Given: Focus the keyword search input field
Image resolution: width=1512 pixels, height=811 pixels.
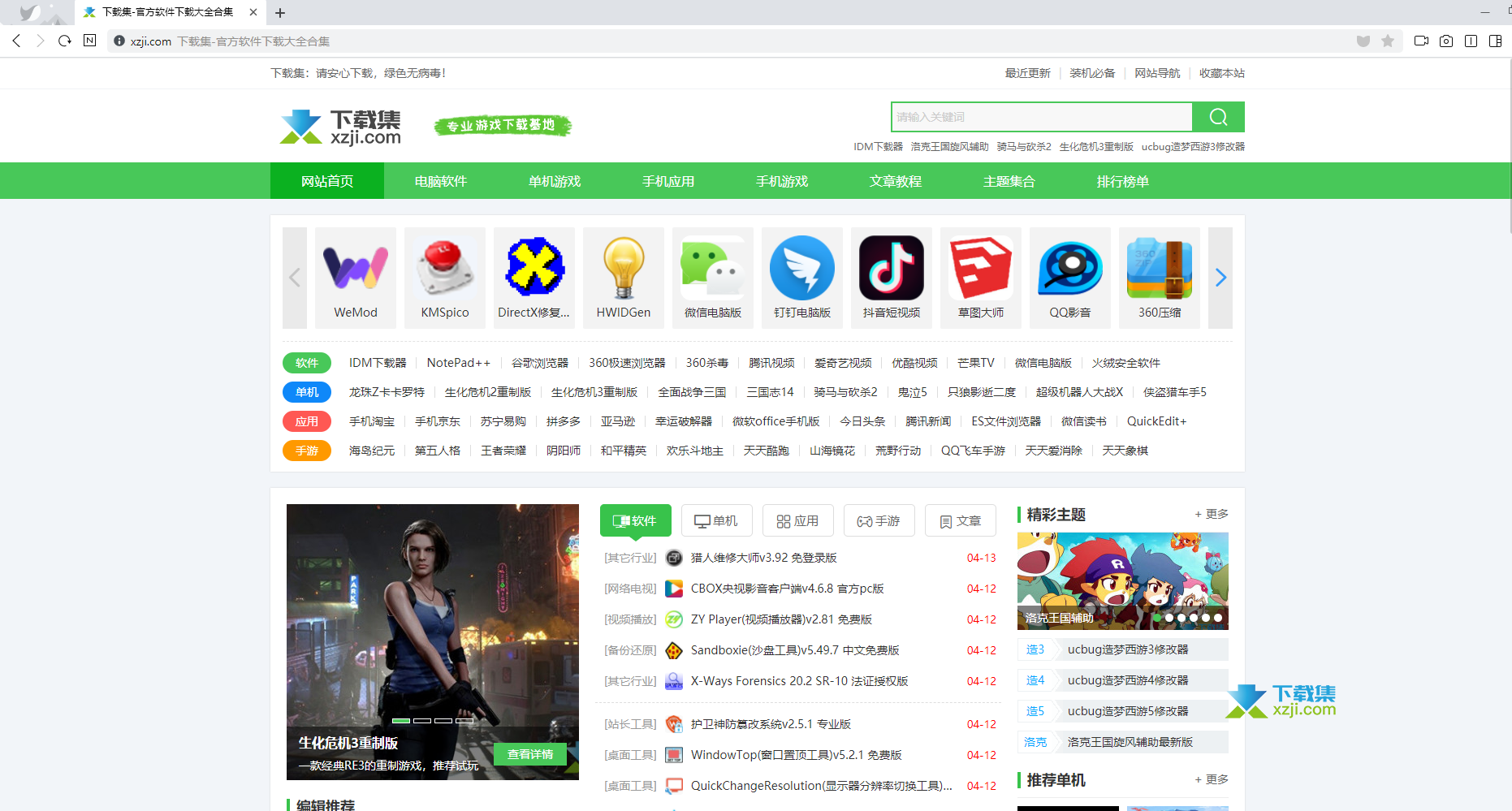Looking at the screenshot, I should pyautogui.click(x=1042, y=117).
